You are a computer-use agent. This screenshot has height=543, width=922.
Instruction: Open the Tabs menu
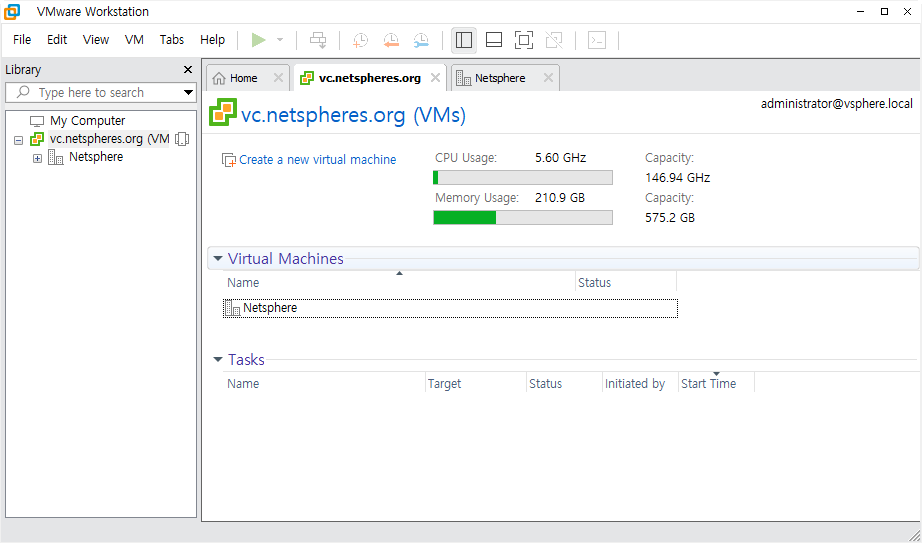coord(172,39)
